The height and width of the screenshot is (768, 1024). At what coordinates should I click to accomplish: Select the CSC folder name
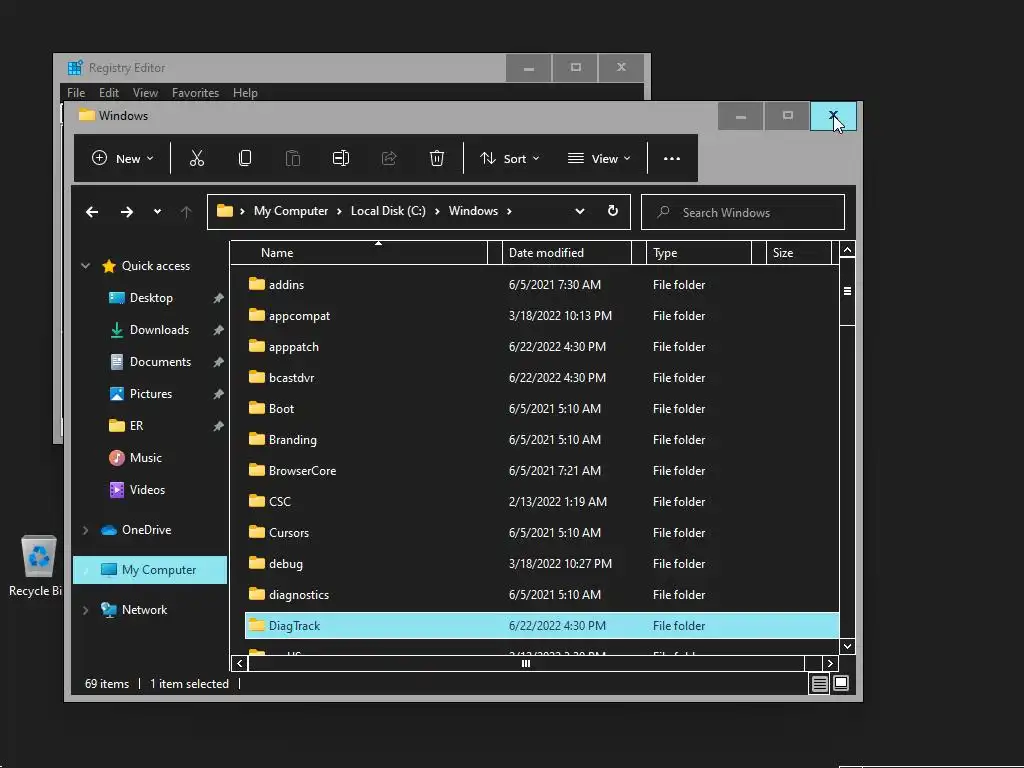click(280, 502)
